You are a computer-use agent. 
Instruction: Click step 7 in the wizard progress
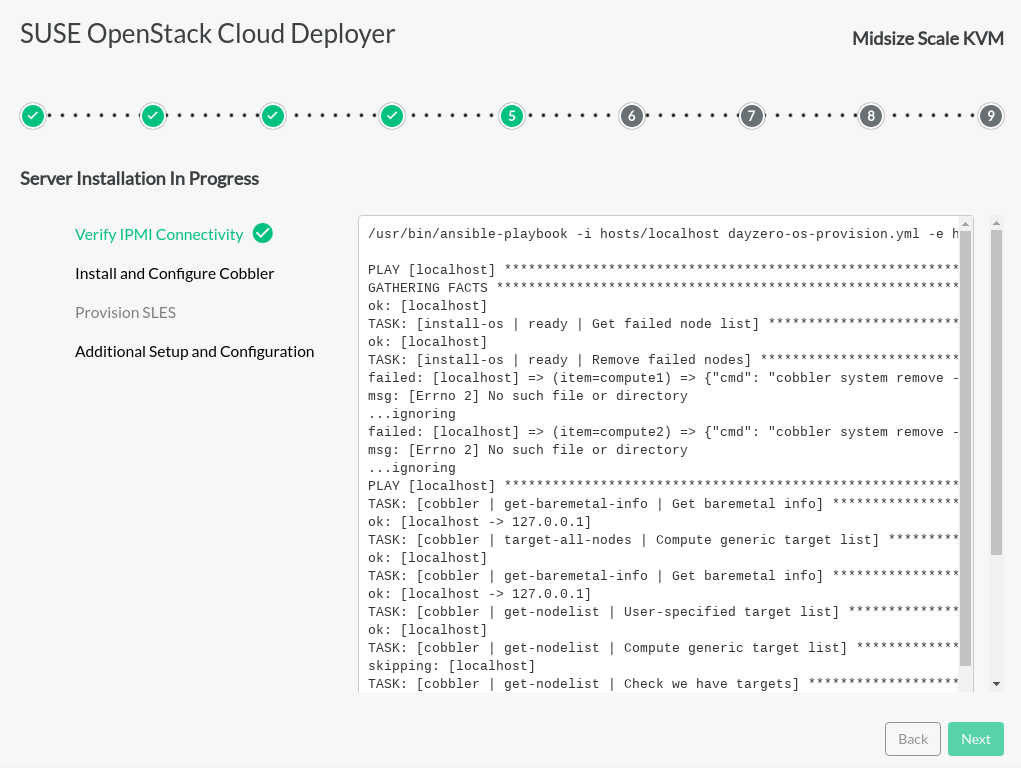751,116
